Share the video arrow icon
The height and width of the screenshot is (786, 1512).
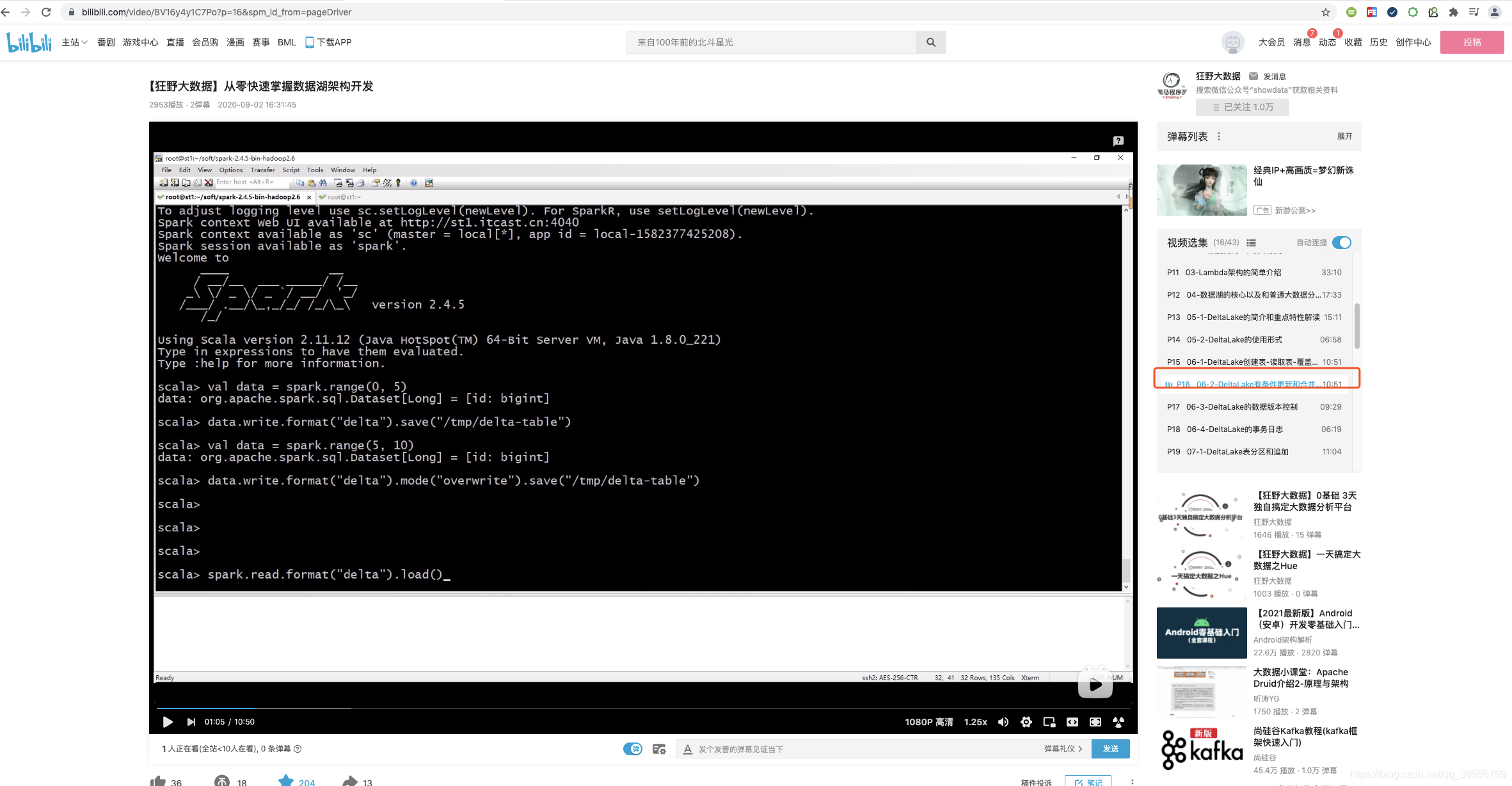(350, 782)
